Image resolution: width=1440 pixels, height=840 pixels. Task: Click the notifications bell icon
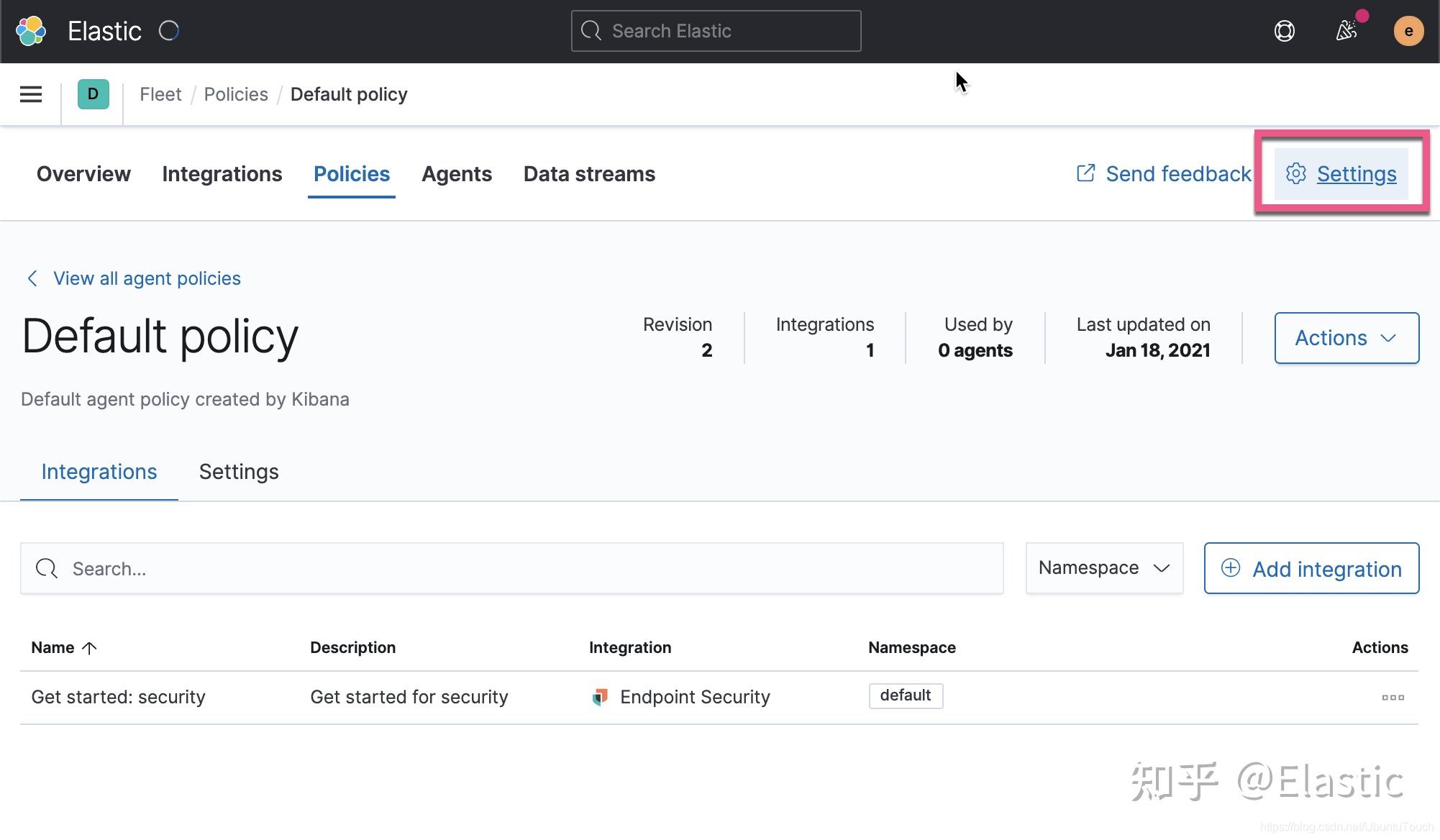coord(1346,31)
